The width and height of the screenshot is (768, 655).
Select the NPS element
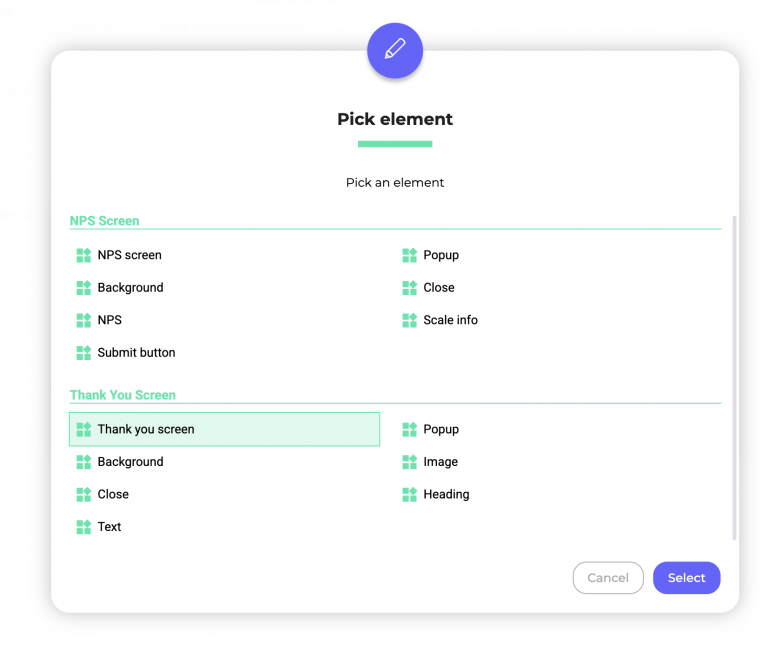coord(110,320)
